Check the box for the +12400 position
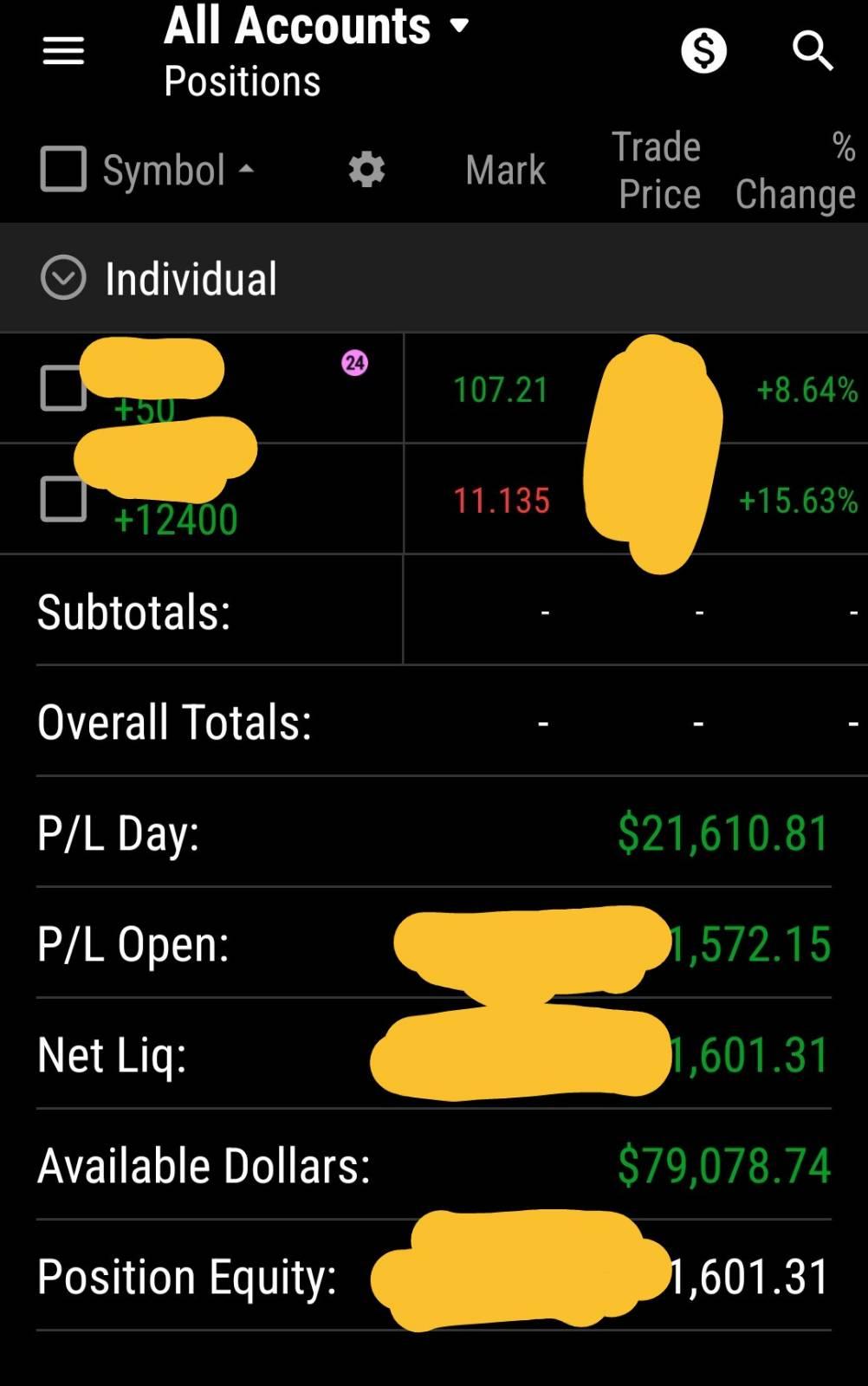The width and height of the screenshot is (868, 1386). click(x=62, y=499)
